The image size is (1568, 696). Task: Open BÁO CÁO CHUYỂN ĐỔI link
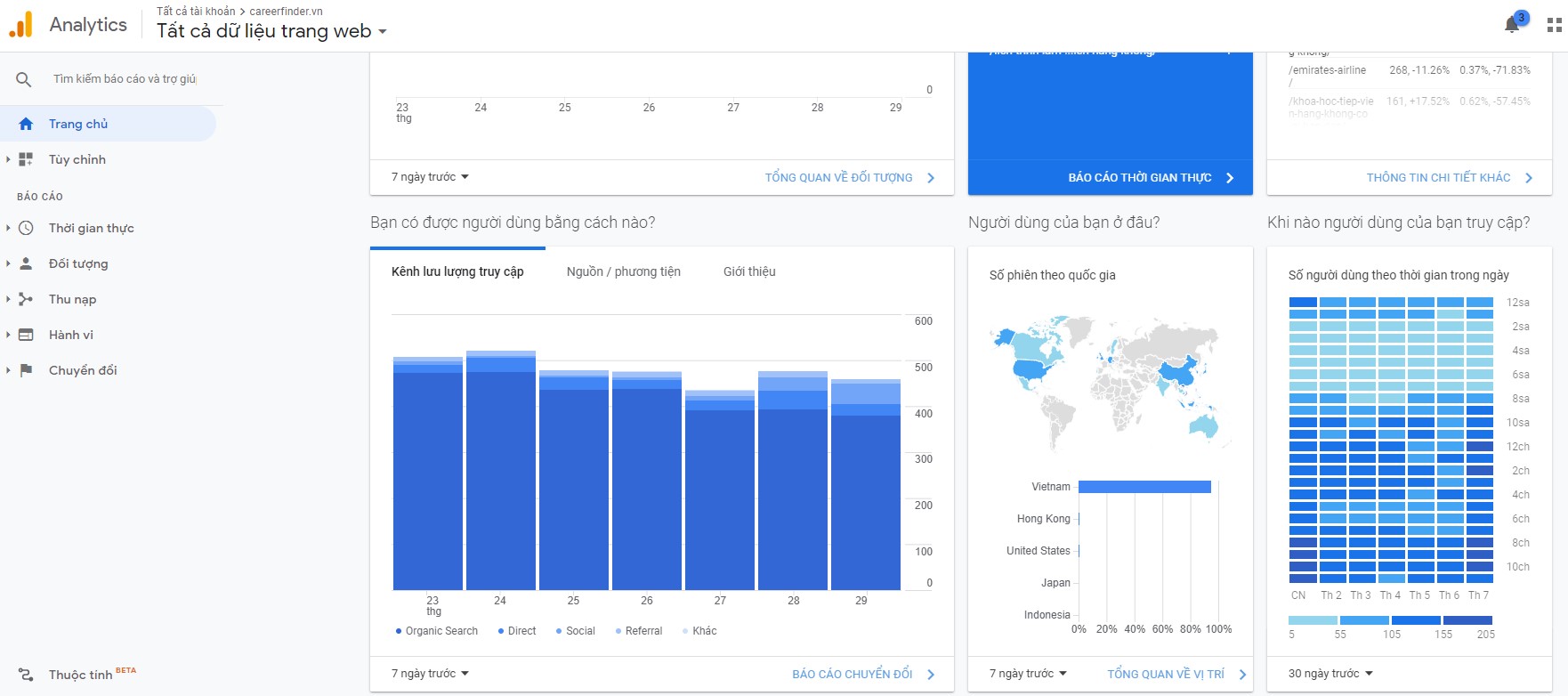coord(853,675)
